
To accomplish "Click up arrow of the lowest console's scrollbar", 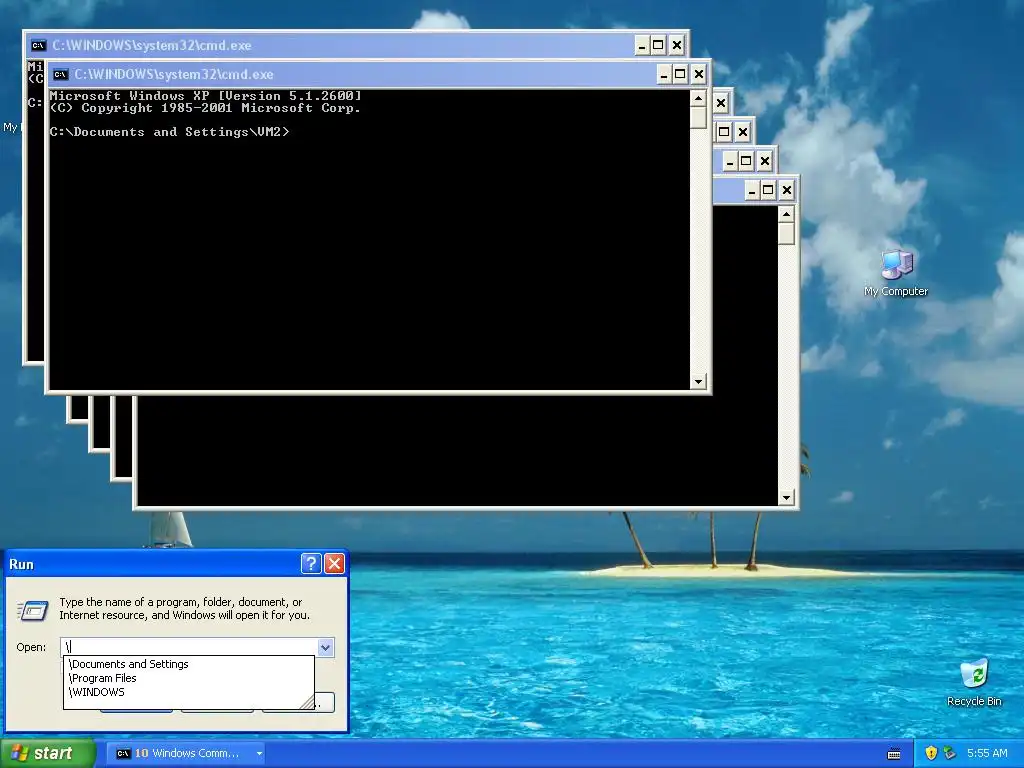I will (786, 214).
